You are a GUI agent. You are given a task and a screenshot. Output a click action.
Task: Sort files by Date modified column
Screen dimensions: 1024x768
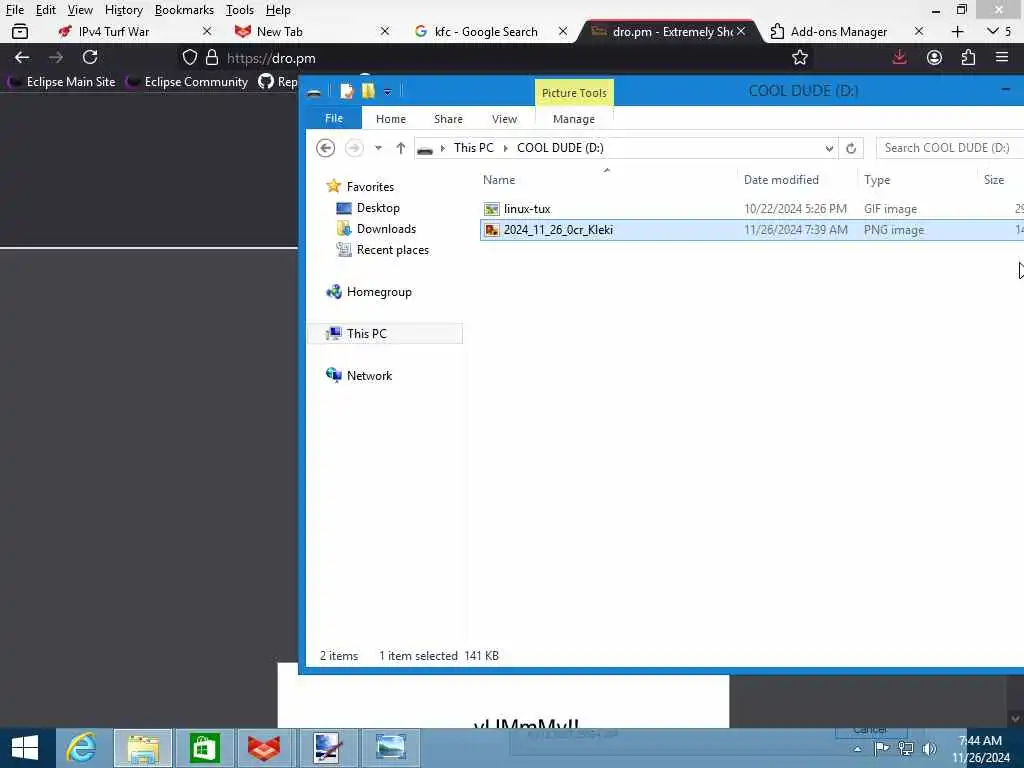click(781, 180)
